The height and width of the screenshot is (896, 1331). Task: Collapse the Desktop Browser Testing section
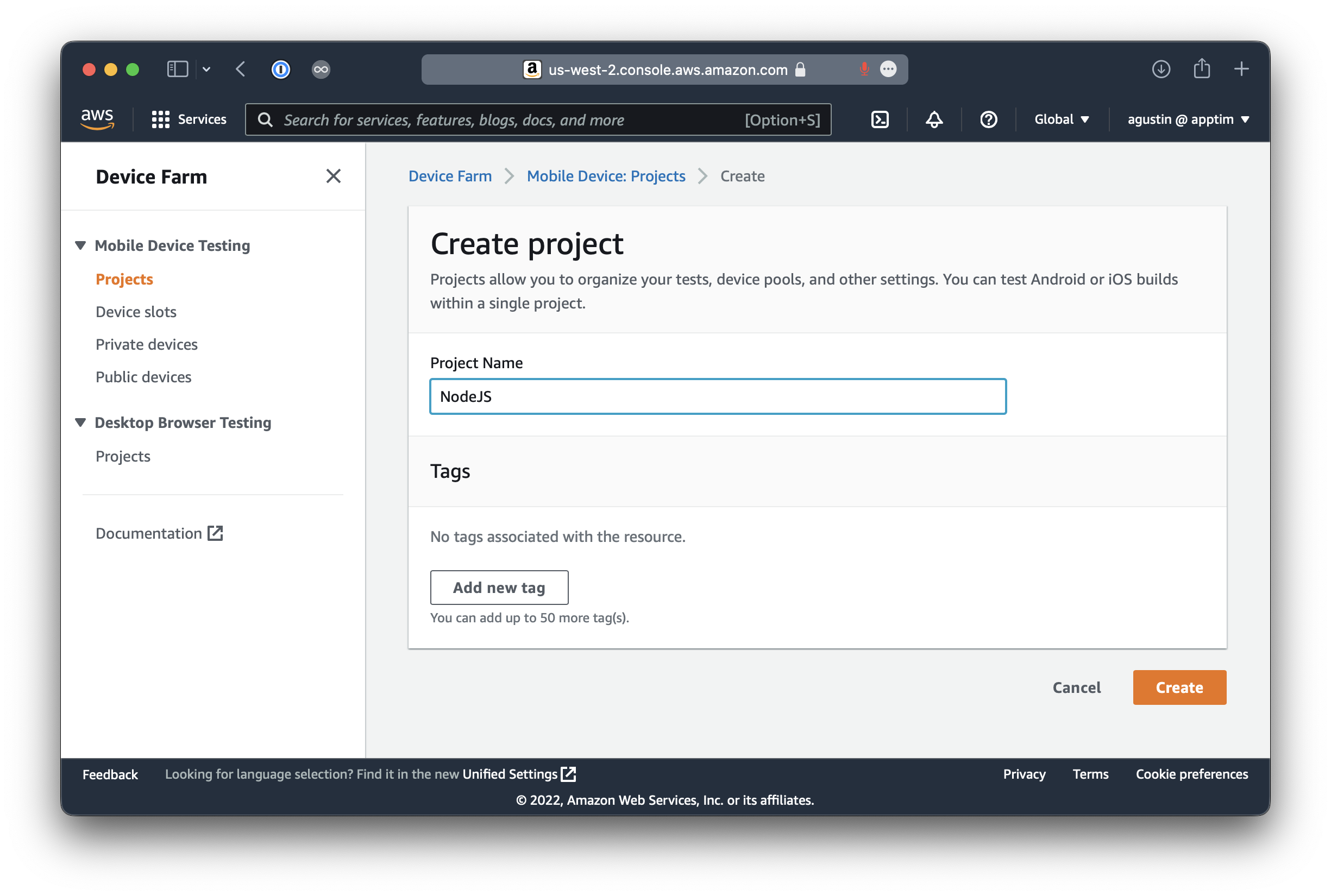[80, 423]
